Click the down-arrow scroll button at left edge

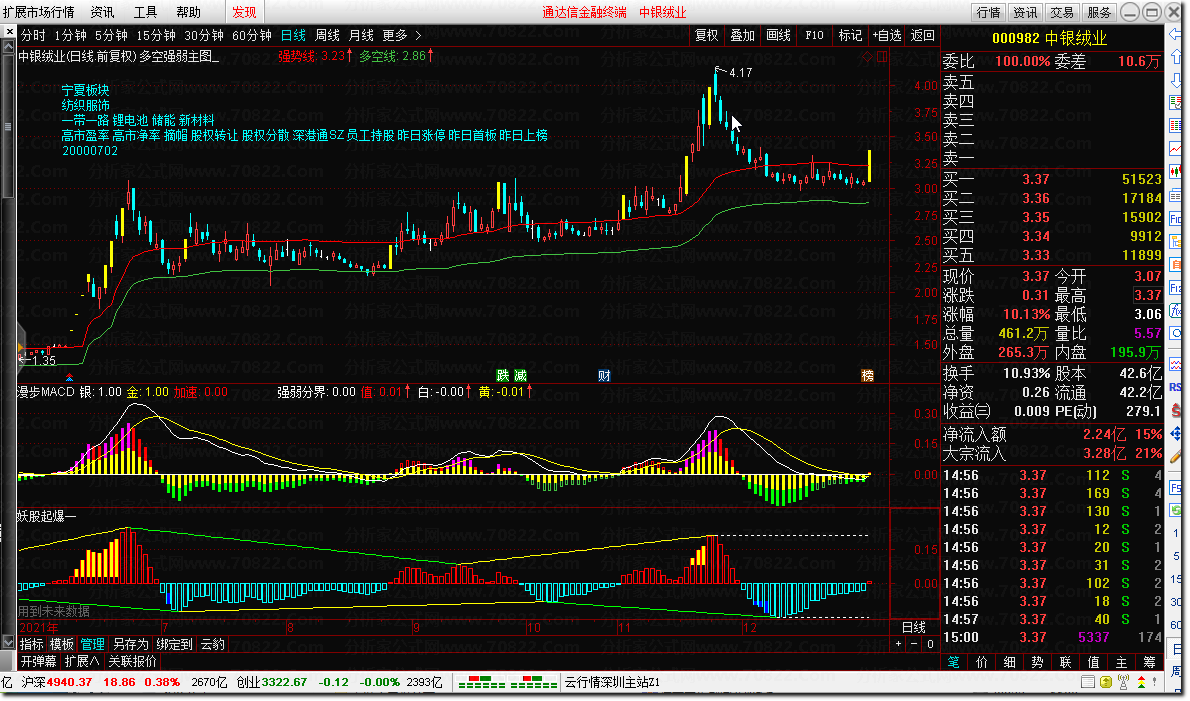[x=9, y=642]
